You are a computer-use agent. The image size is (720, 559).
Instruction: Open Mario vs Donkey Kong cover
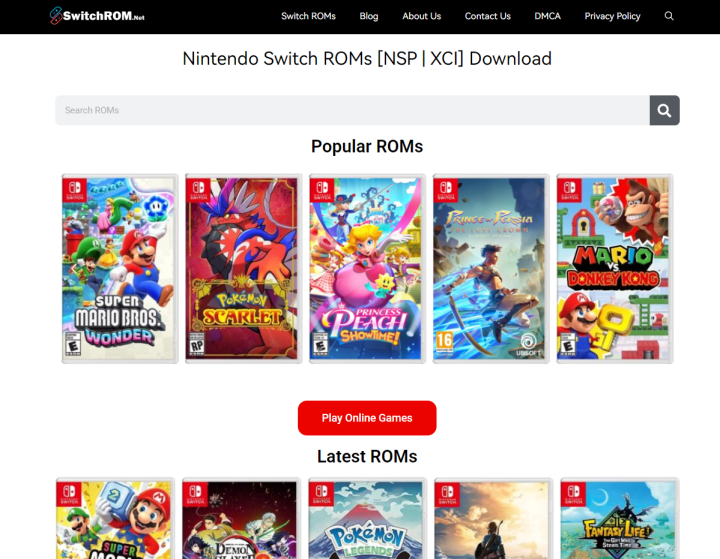pyautogui.click(x=614, y=269)
